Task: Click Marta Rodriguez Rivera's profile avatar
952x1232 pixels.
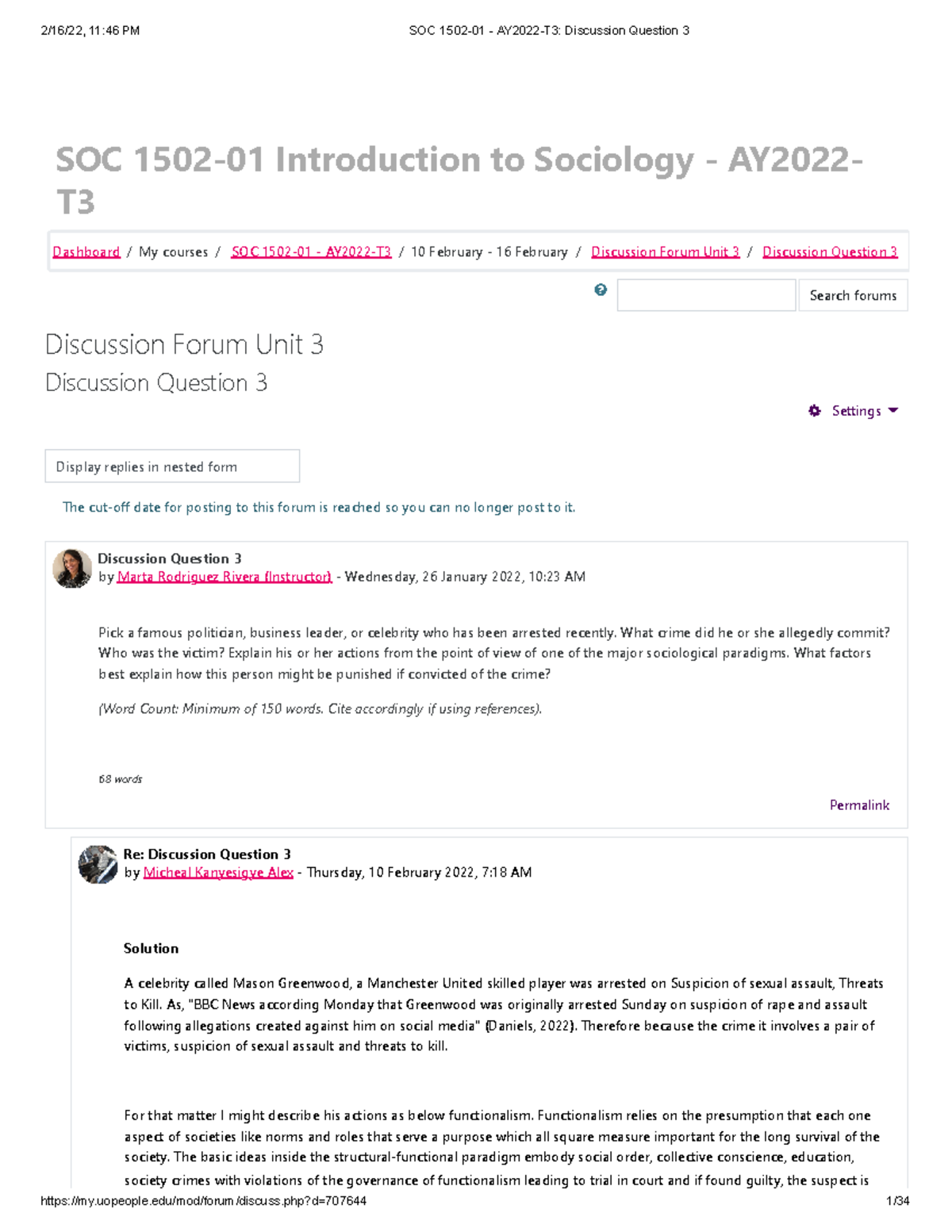Action: coord(71,566)
